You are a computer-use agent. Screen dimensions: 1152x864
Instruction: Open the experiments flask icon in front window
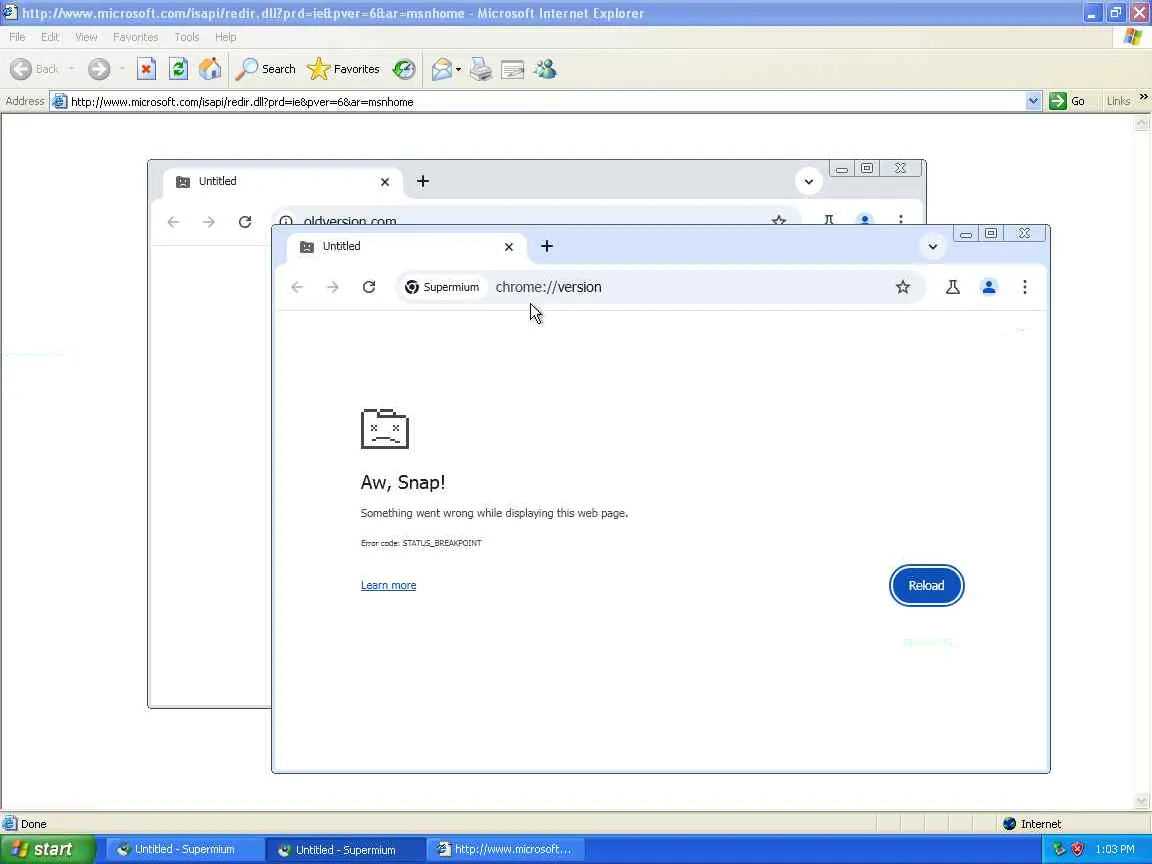pos(953,287)
